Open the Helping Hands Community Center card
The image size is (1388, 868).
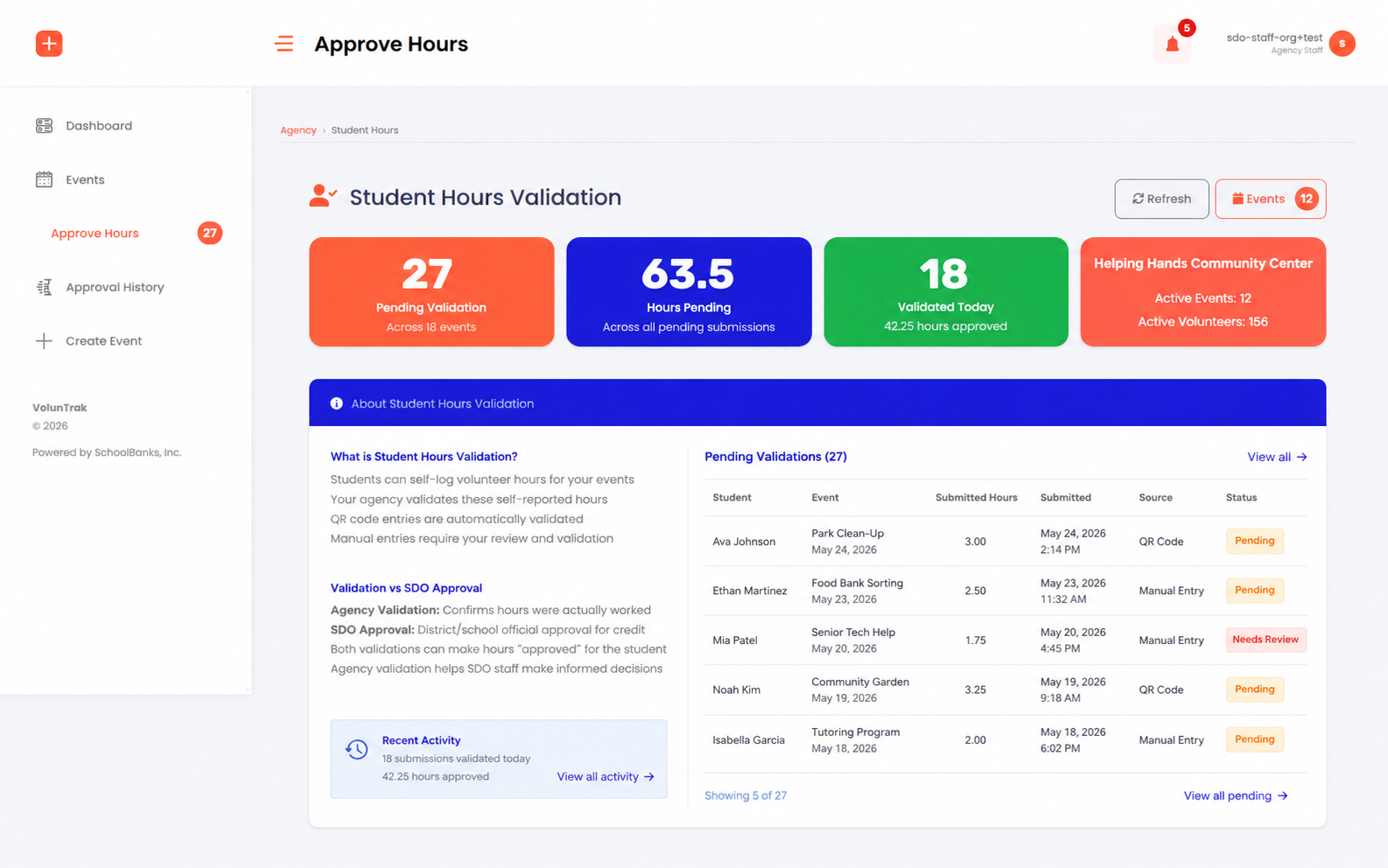(1203, 291)
